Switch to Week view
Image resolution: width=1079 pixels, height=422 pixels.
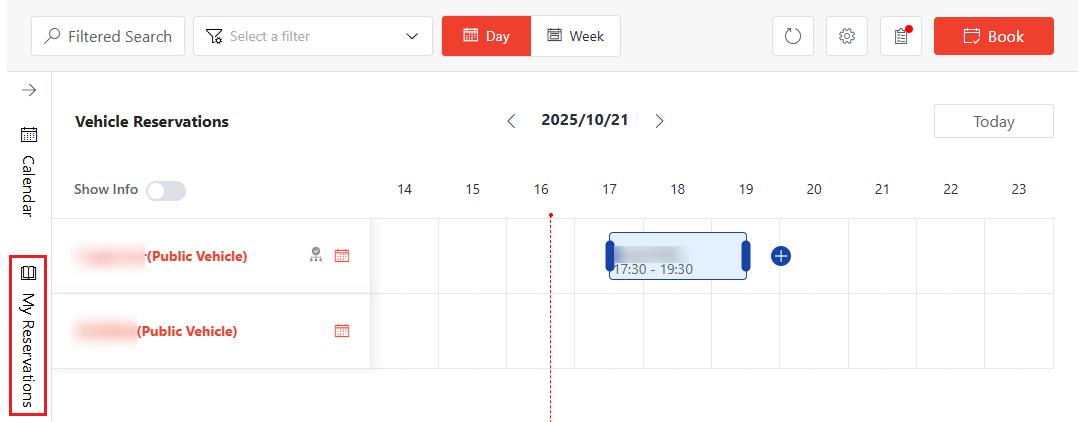point(575,36)
